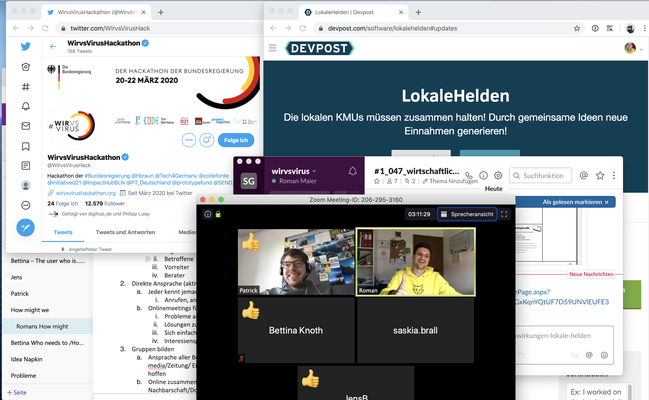
Task: Click the compose tweet round button
Action: tap(25, 227)
